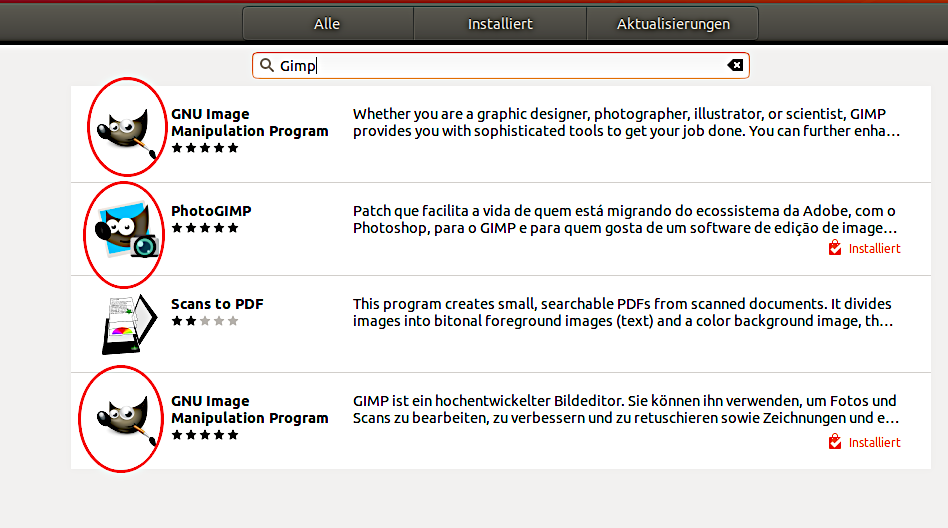This screenshot has height=528, width=948.
Task: Click the star rating of PhotoGIMP
Action: [205, 228]
